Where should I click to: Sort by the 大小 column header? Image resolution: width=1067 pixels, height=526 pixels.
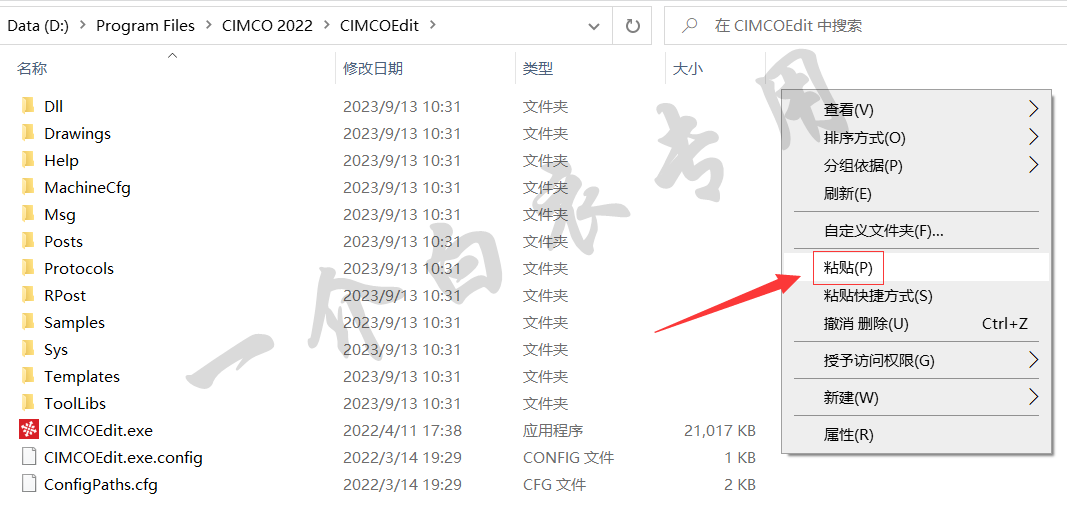click(x=688, y=68)
